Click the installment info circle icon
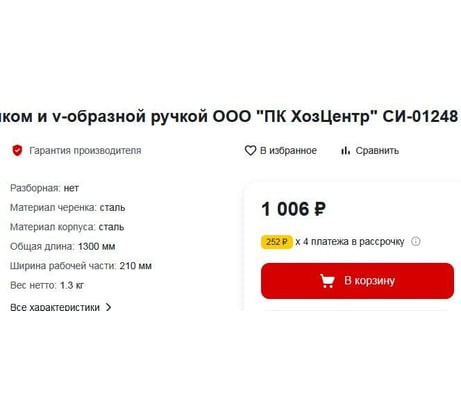The width and height of the screenshot is (461, 415). 416,241
